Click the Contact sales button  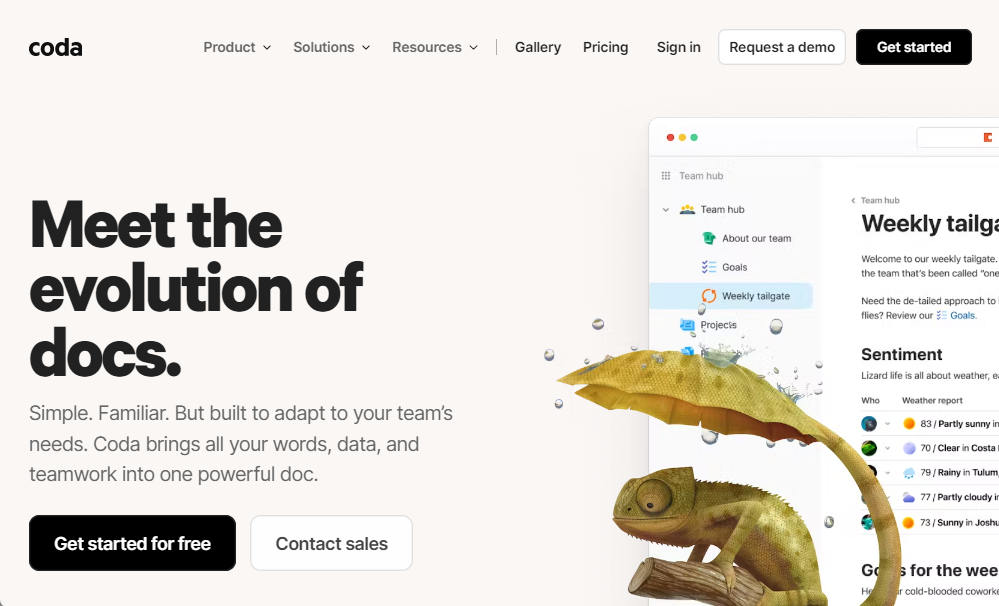pos(331,543)
